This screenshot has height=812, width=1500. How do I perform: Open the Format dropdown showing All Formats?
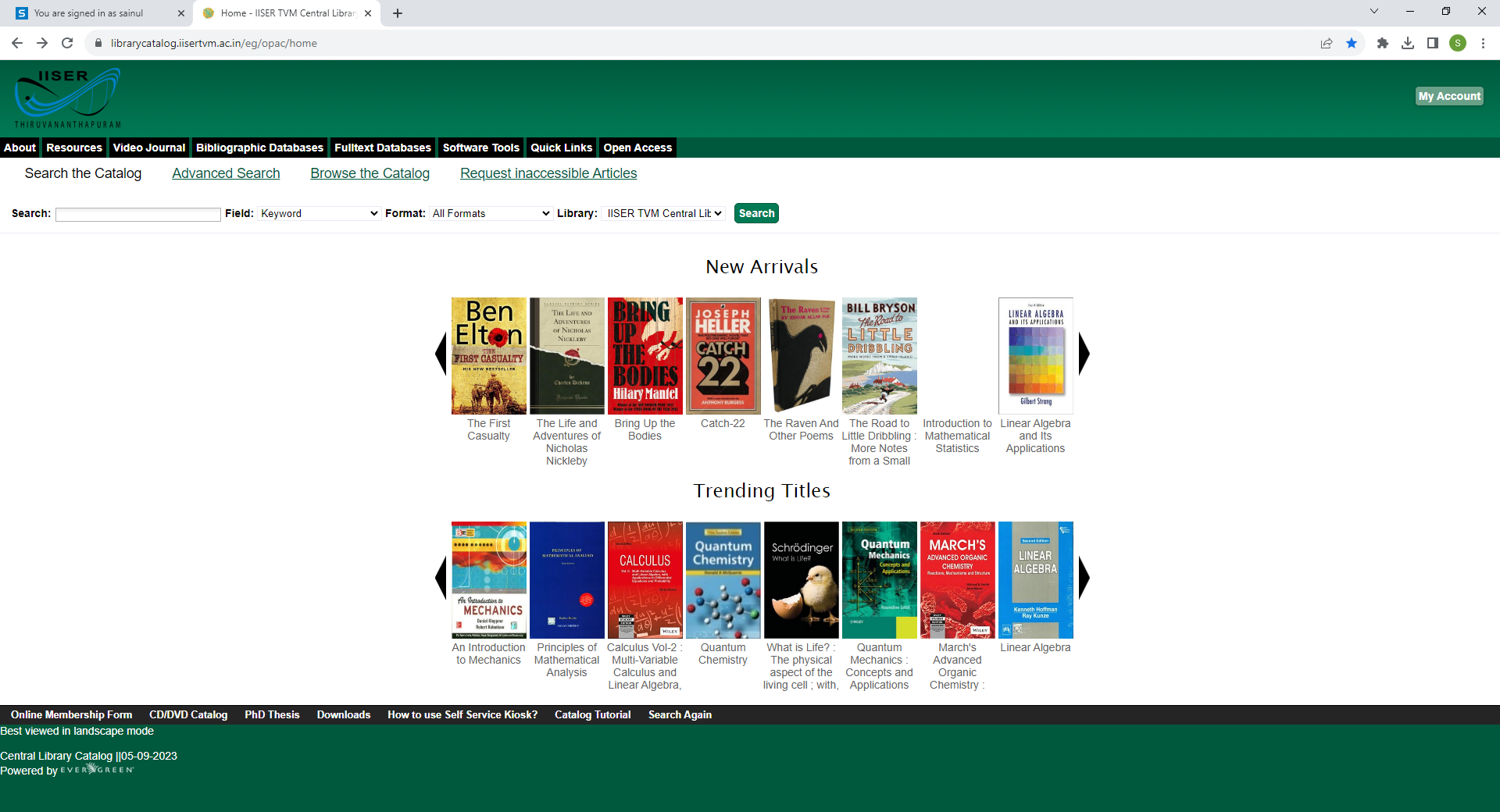[x=490, y=213]
